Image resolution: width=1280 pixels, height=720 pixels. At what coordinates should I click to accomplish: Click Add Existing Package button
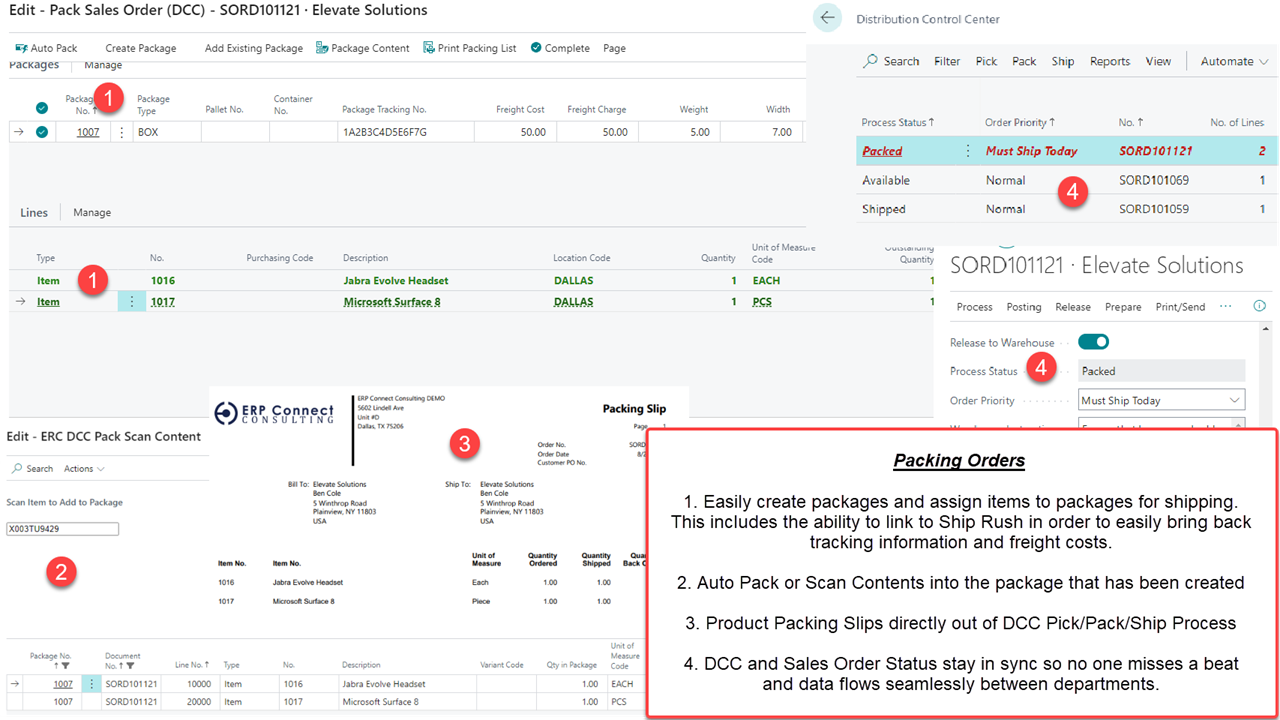click(254, 48)
